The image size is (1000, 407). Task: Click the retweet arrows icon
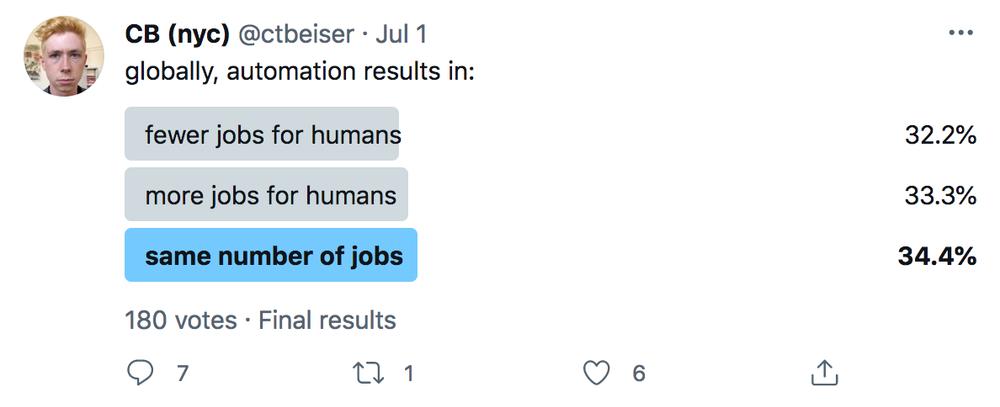[x=369, y=373]
